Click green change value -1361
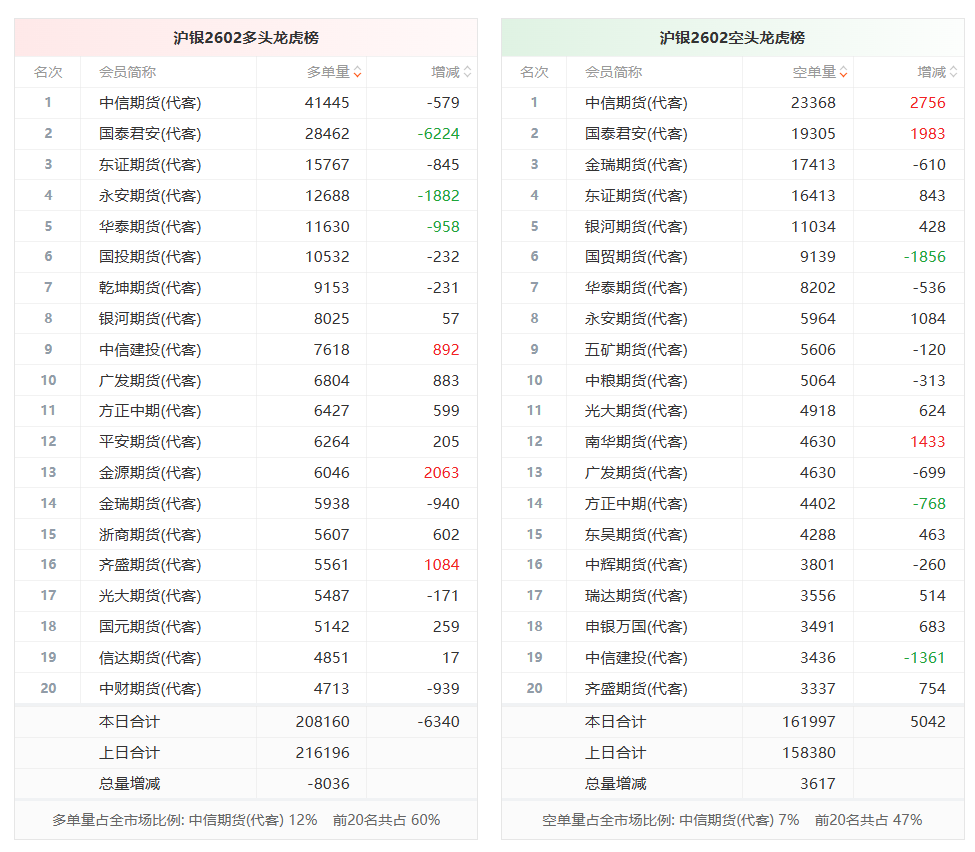 click(925, 658)
